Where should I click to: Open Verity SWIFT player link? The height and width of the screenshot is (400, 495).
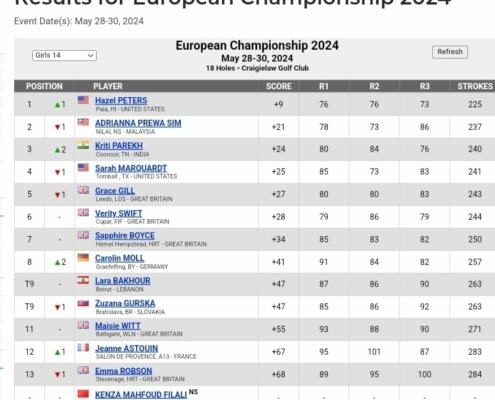[x=119, y=213]
